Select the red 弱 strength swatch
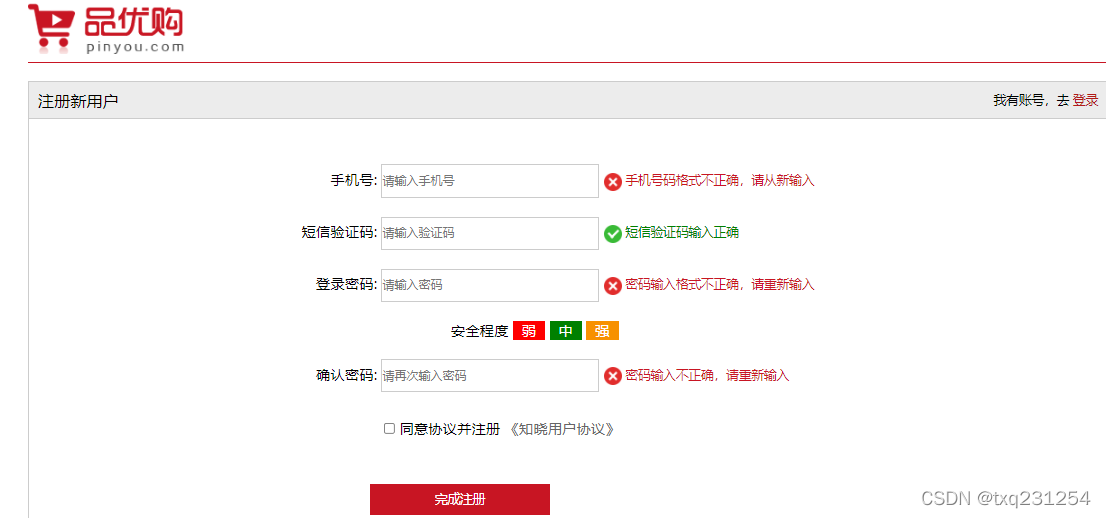The width and height of the screenshot is (1106, 518). 529,331
